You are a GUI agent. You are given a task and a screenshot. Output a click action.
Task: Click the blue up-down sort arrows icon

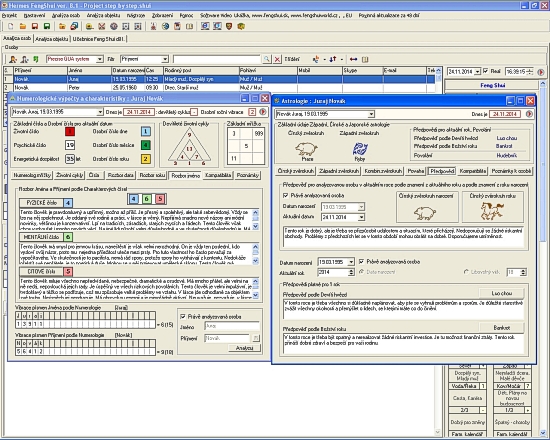click(333, 59)
